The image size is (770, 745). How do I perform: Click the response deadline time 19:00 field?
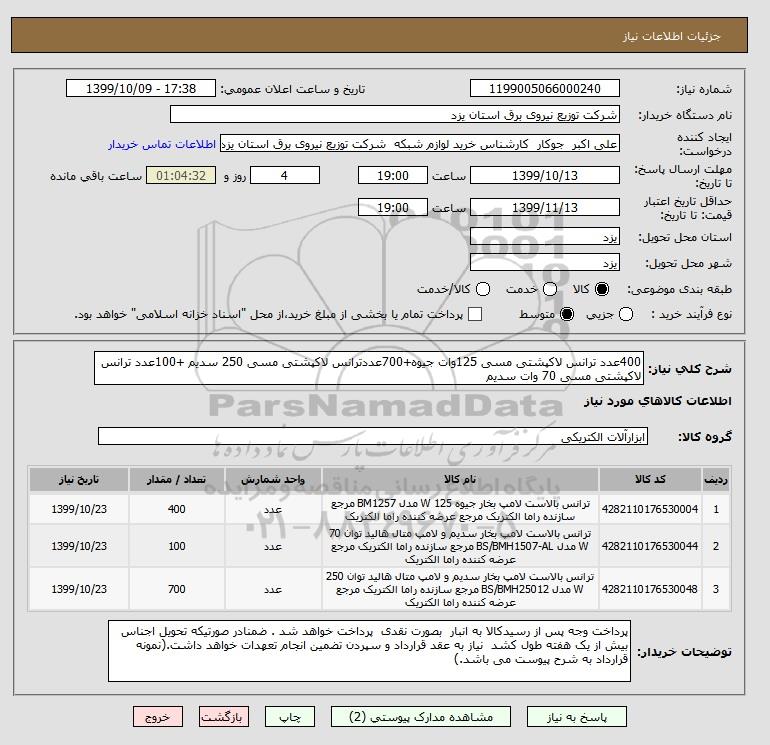392,175
